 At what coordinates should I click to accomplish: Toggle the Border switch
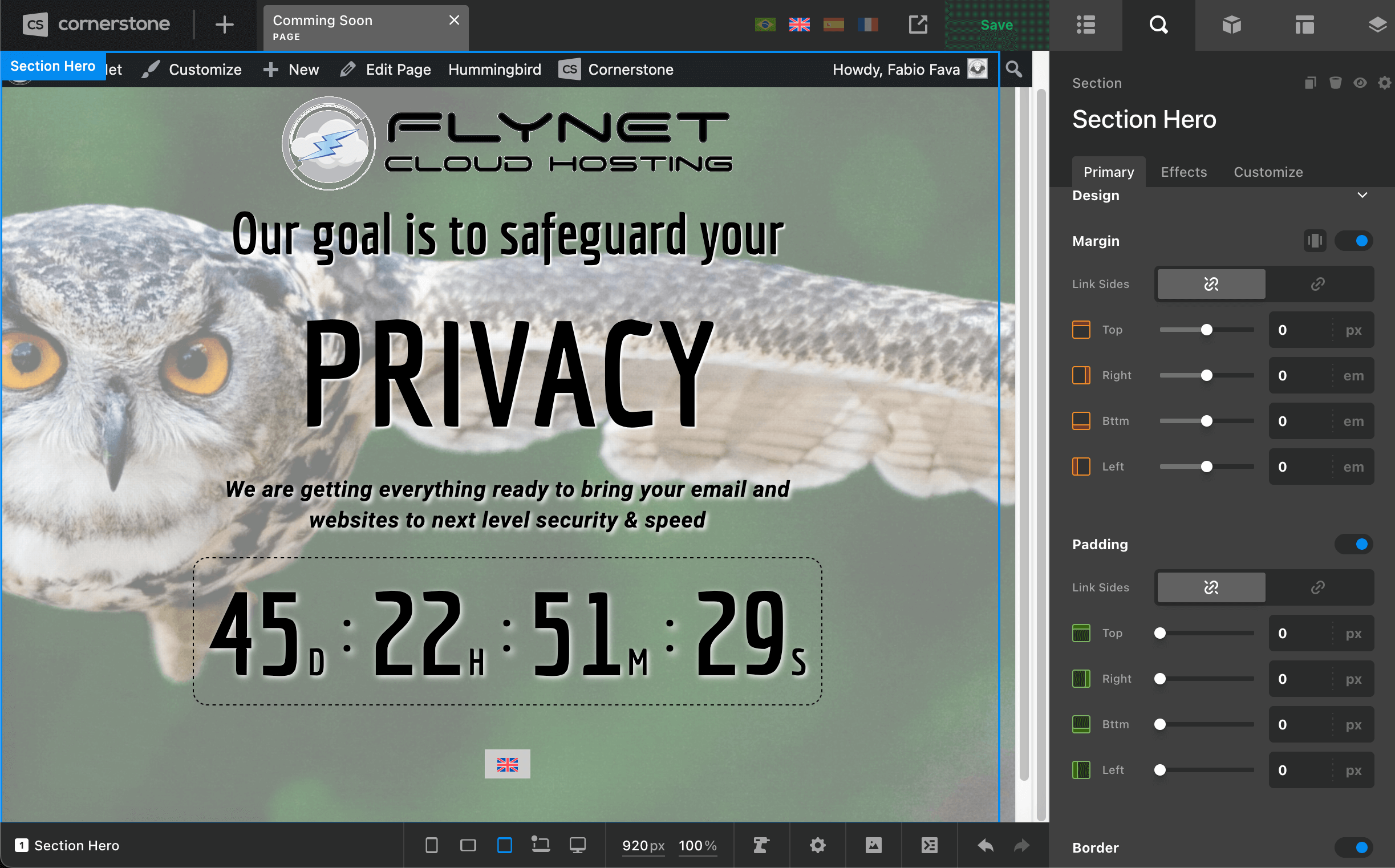tap(1354, 847)
